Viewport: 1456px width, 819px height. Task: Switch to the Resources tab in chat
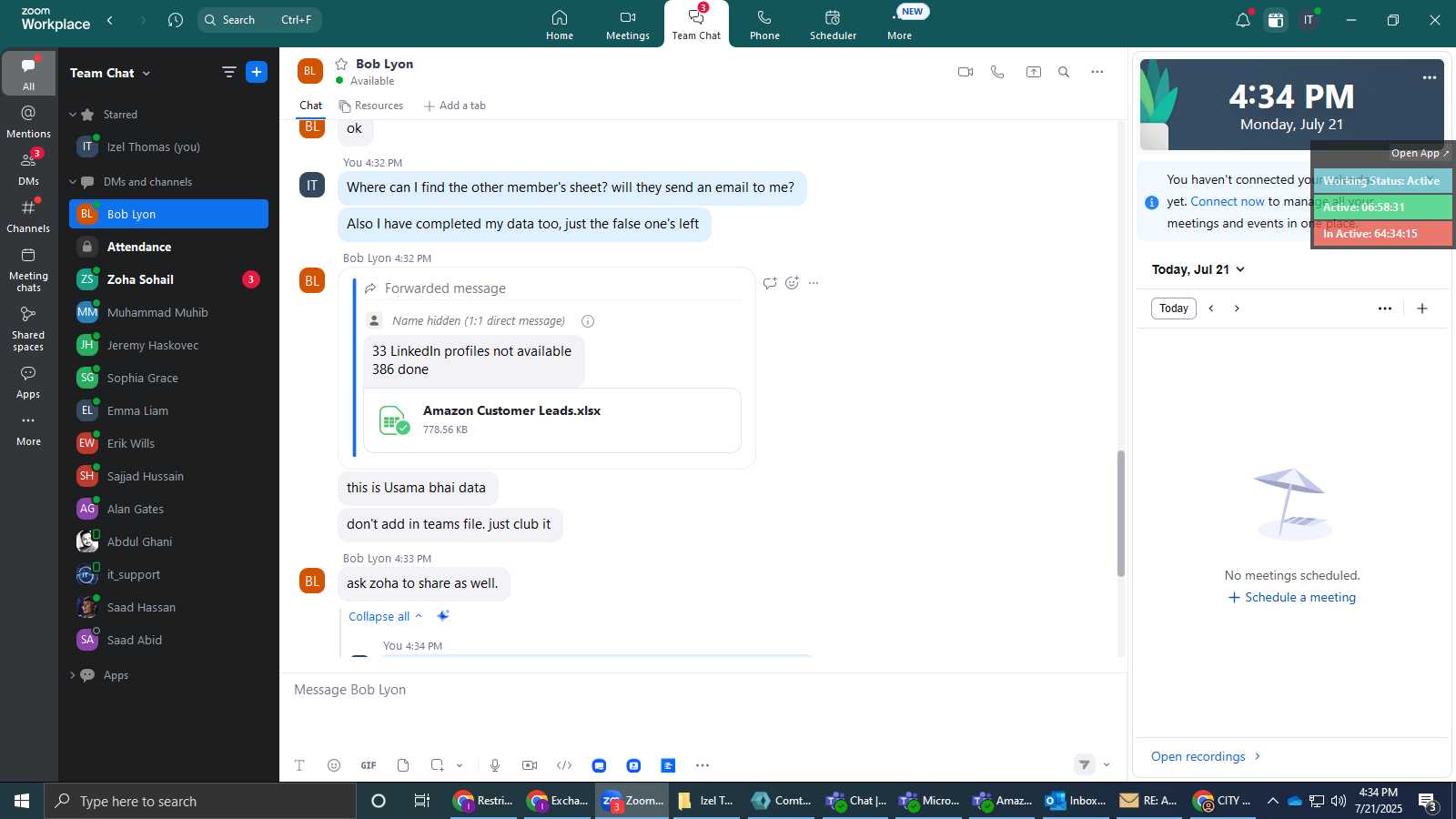point(371,106)
